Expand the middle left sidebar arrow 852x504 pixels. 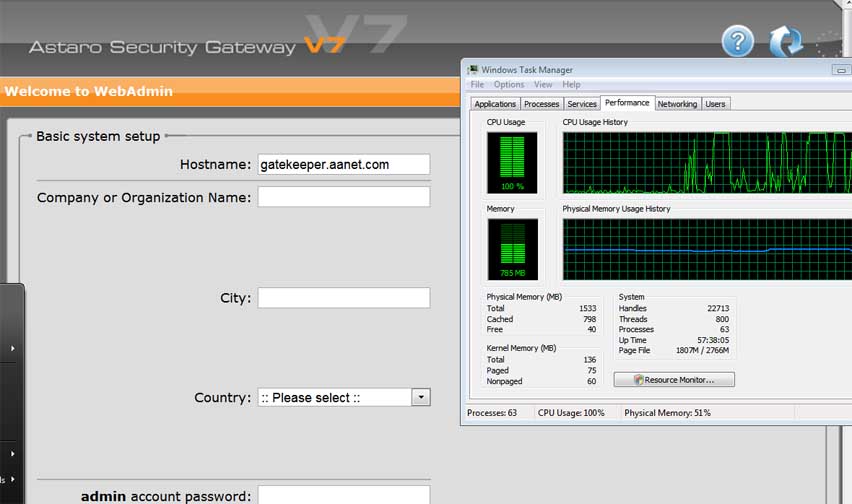click(12, 453)
